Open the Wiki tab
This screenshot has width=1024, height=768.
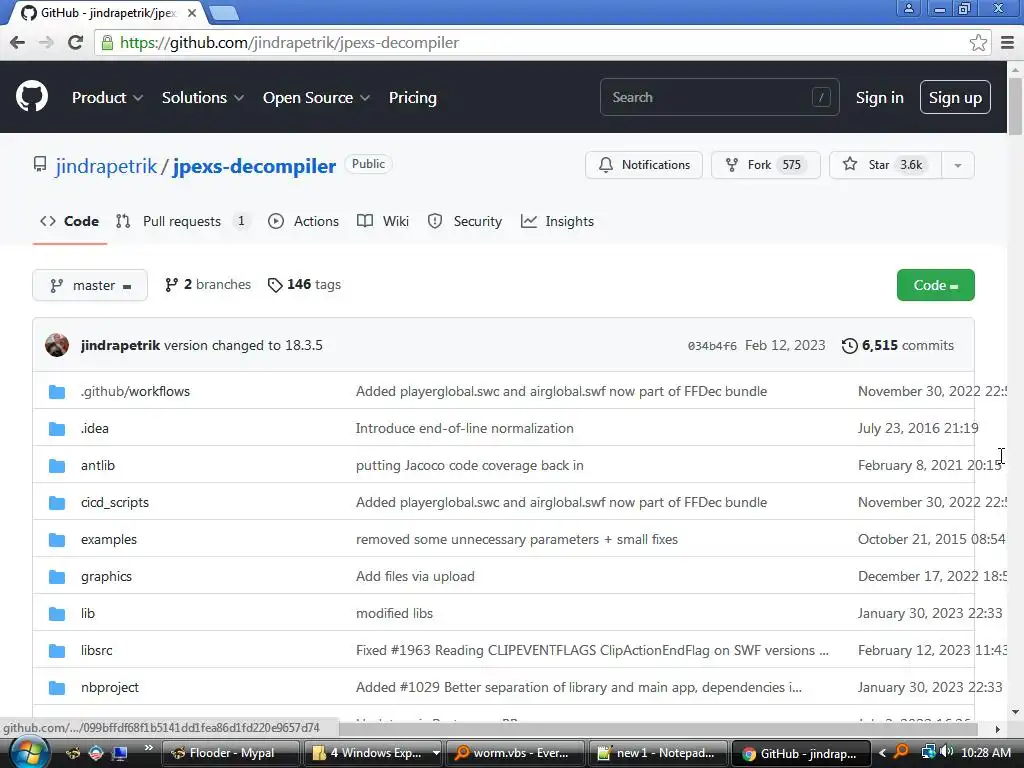point(383,221)
